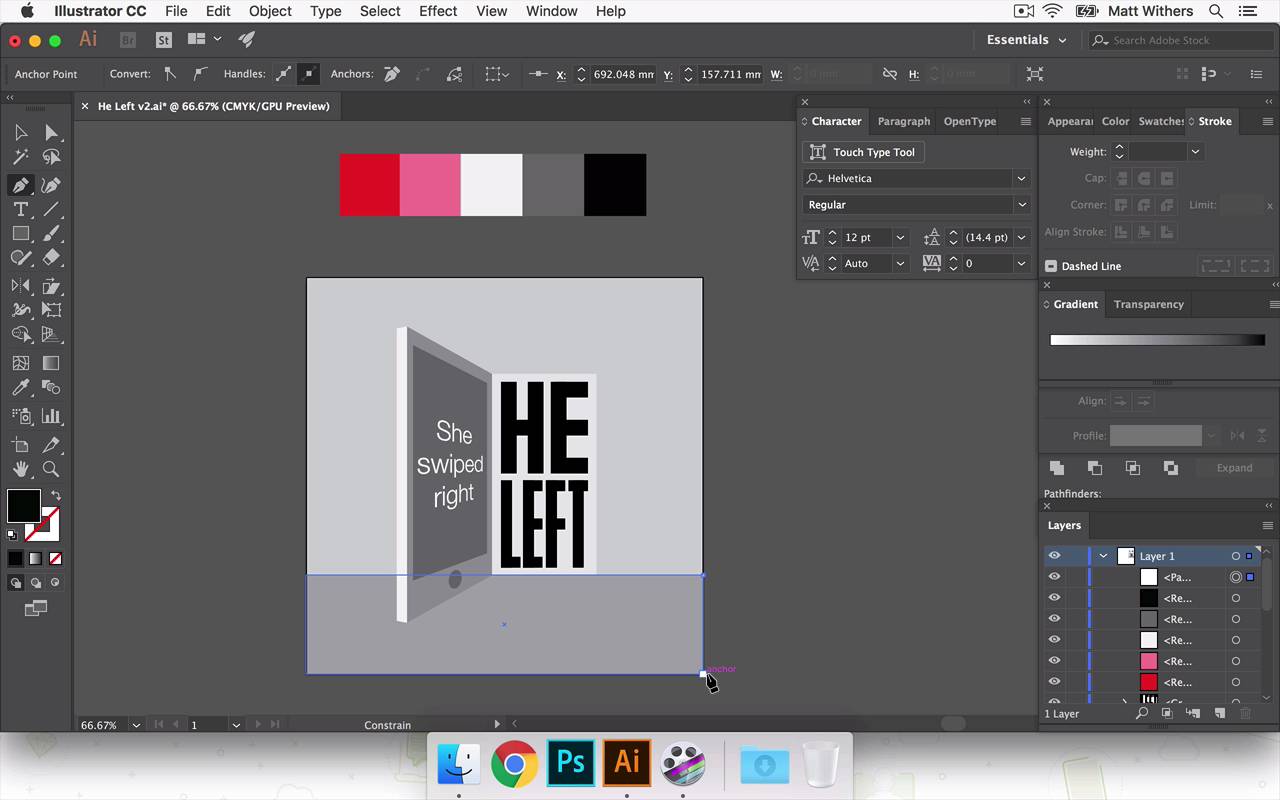1280x800 pixels.
Task: Toggle visibility of the <Pa... path sublayer
Action: [1054, 577]
